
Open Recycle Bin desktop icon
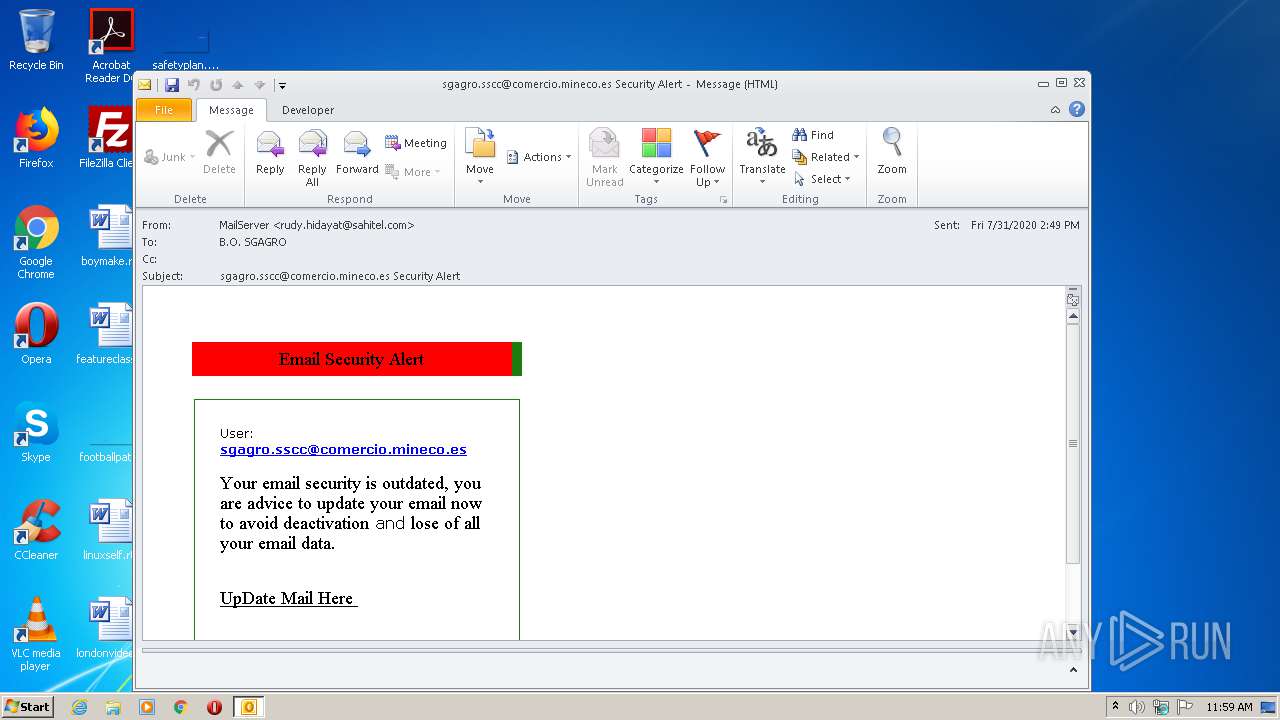coord(36,40)
